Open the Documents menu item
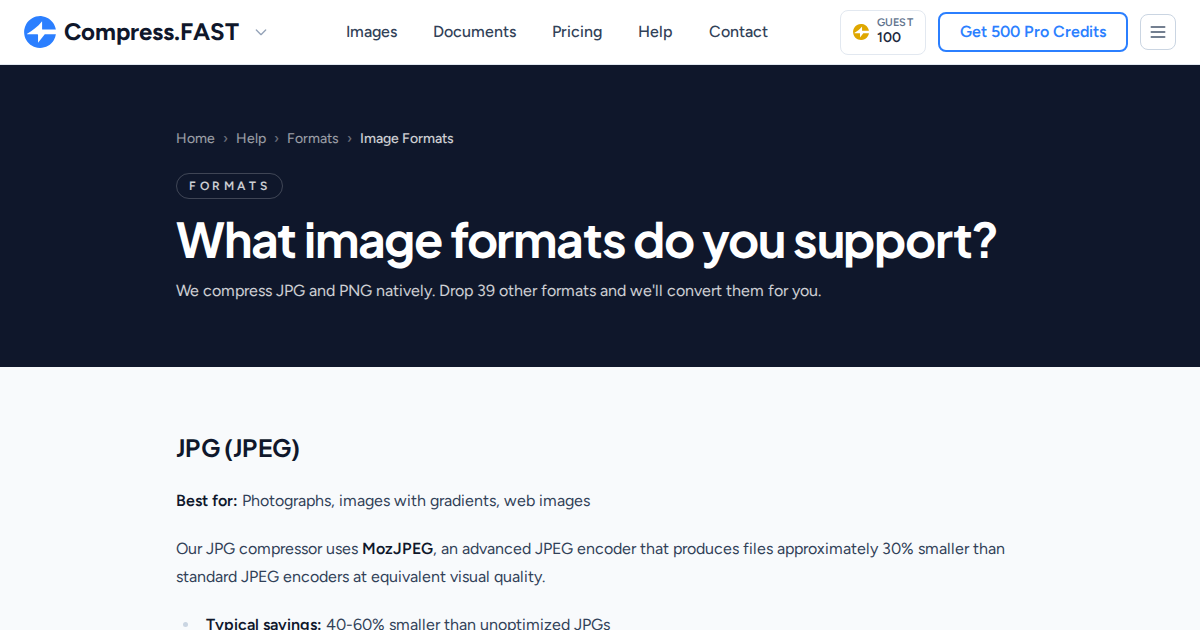 [475, 32]
